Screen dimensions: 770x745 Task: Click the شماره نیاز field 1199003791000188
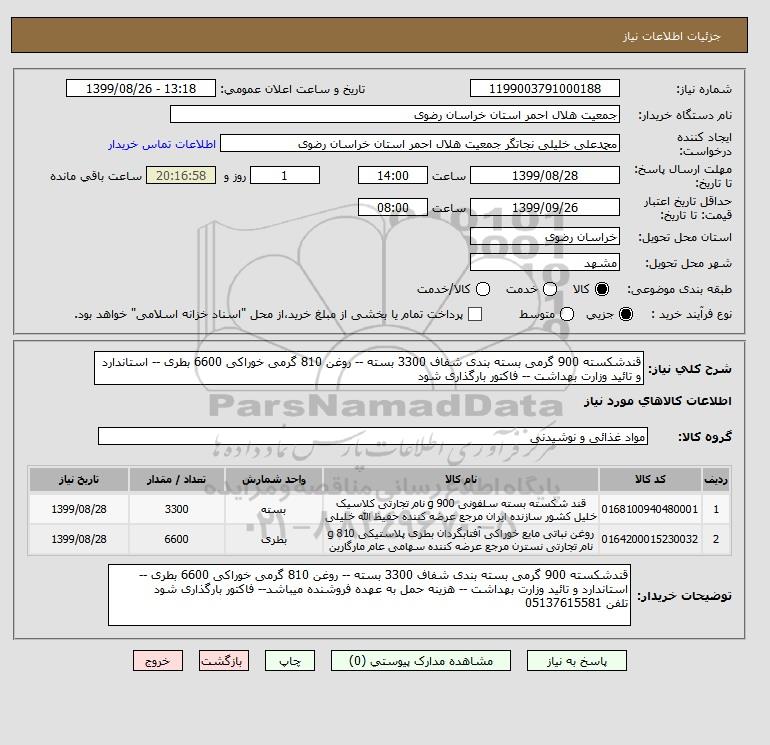click(545, 89)
